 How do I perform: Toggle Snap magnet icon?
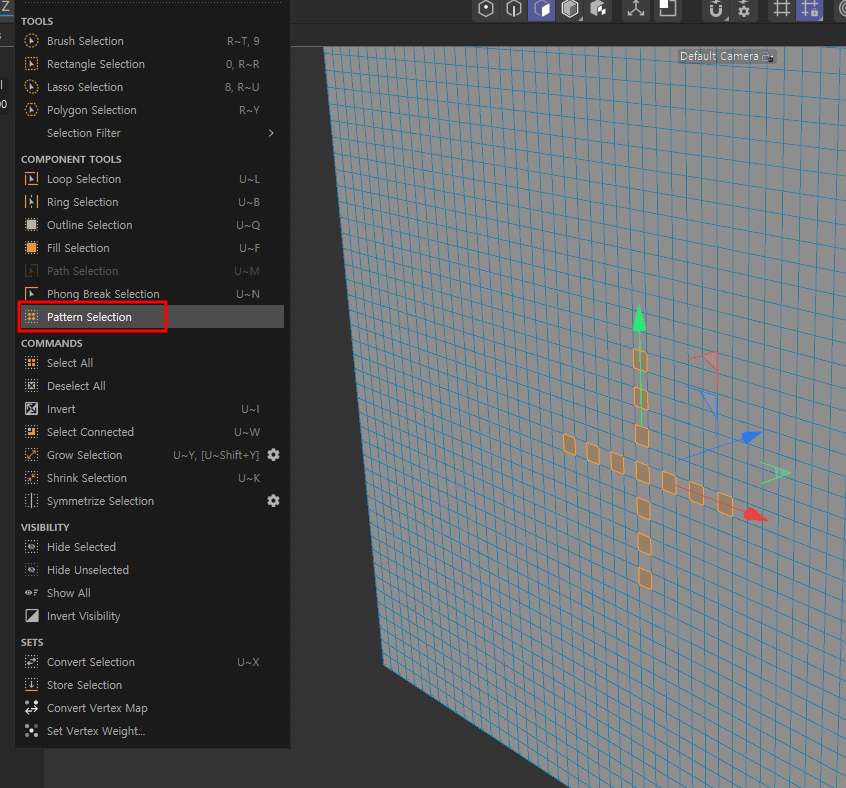coord(716,9)
